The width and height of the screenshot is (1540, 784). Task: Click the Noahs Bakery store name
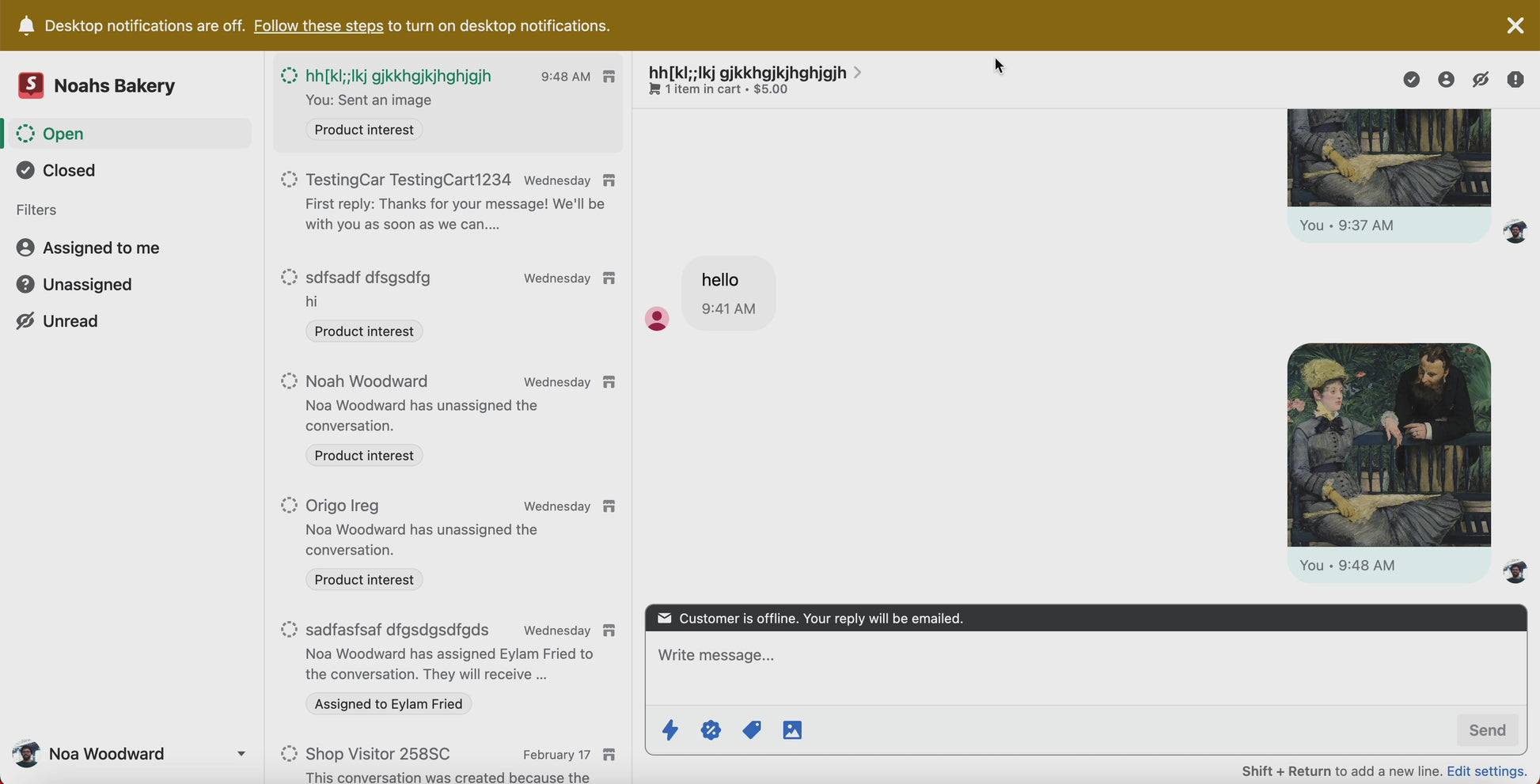(114, 85)
